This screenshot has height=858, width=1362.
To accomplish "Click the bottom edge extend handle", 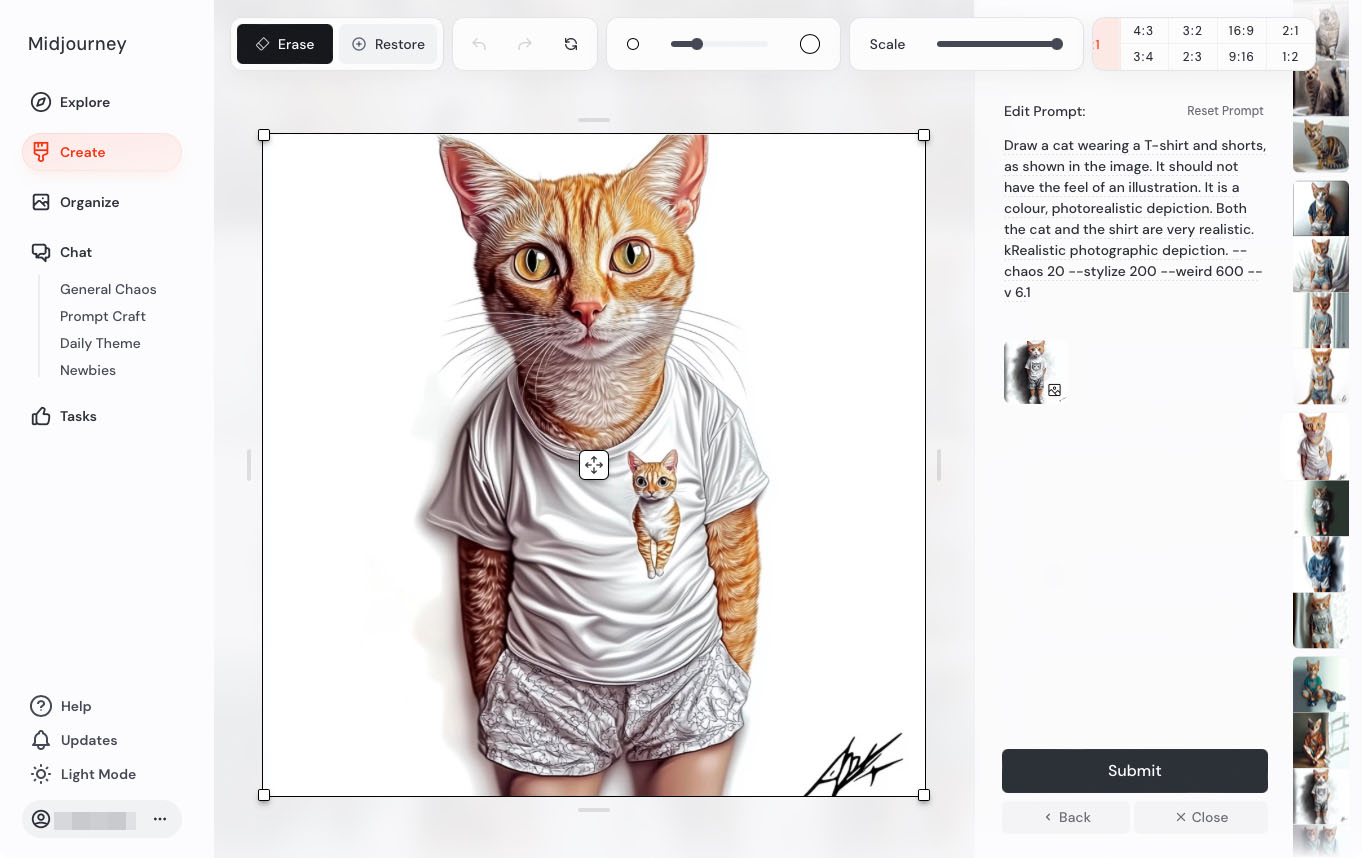I will pyautogui.click(x=594, y=809).
